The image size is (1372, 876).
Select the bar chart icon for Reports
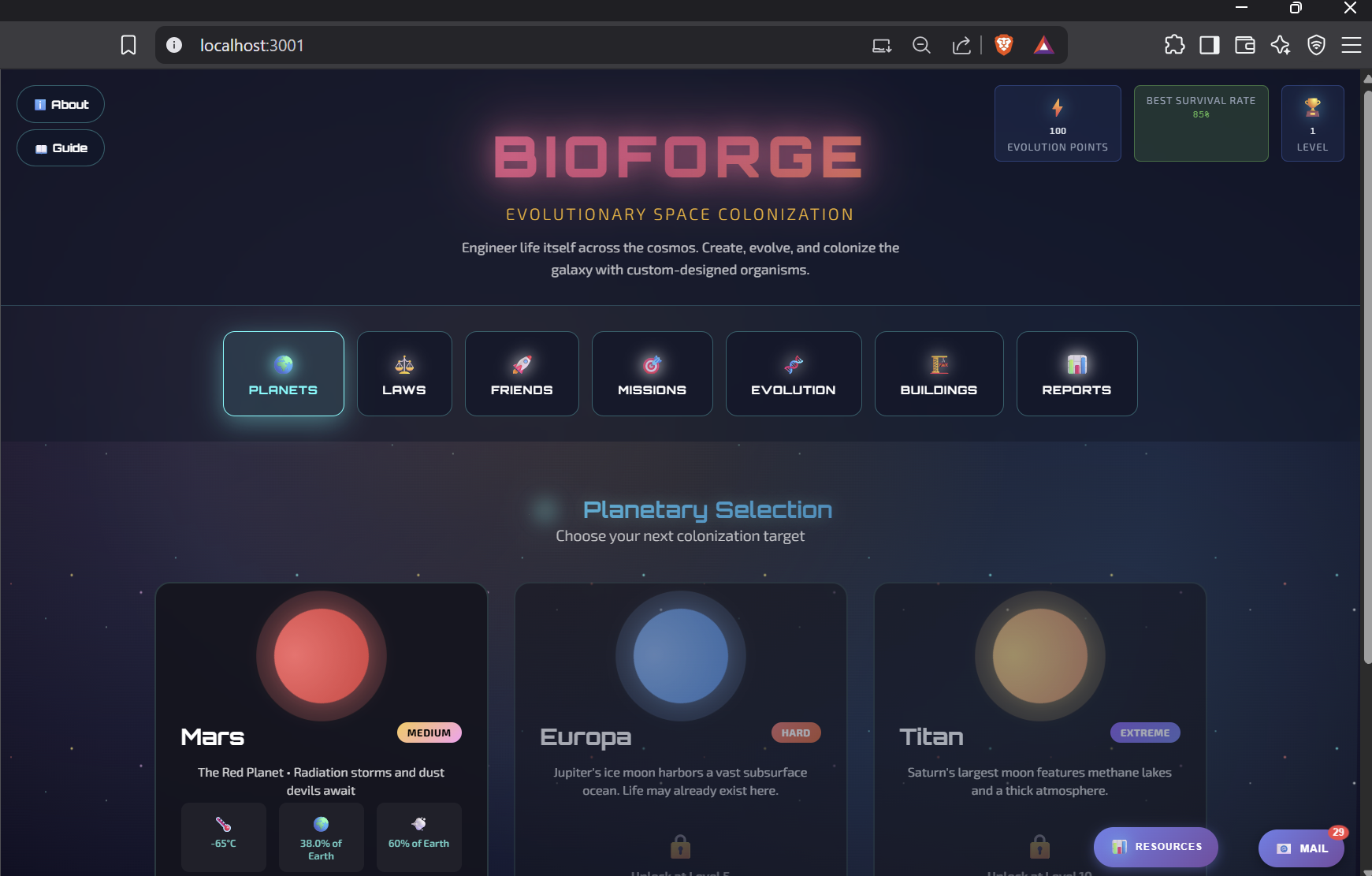coord(1076,364)
